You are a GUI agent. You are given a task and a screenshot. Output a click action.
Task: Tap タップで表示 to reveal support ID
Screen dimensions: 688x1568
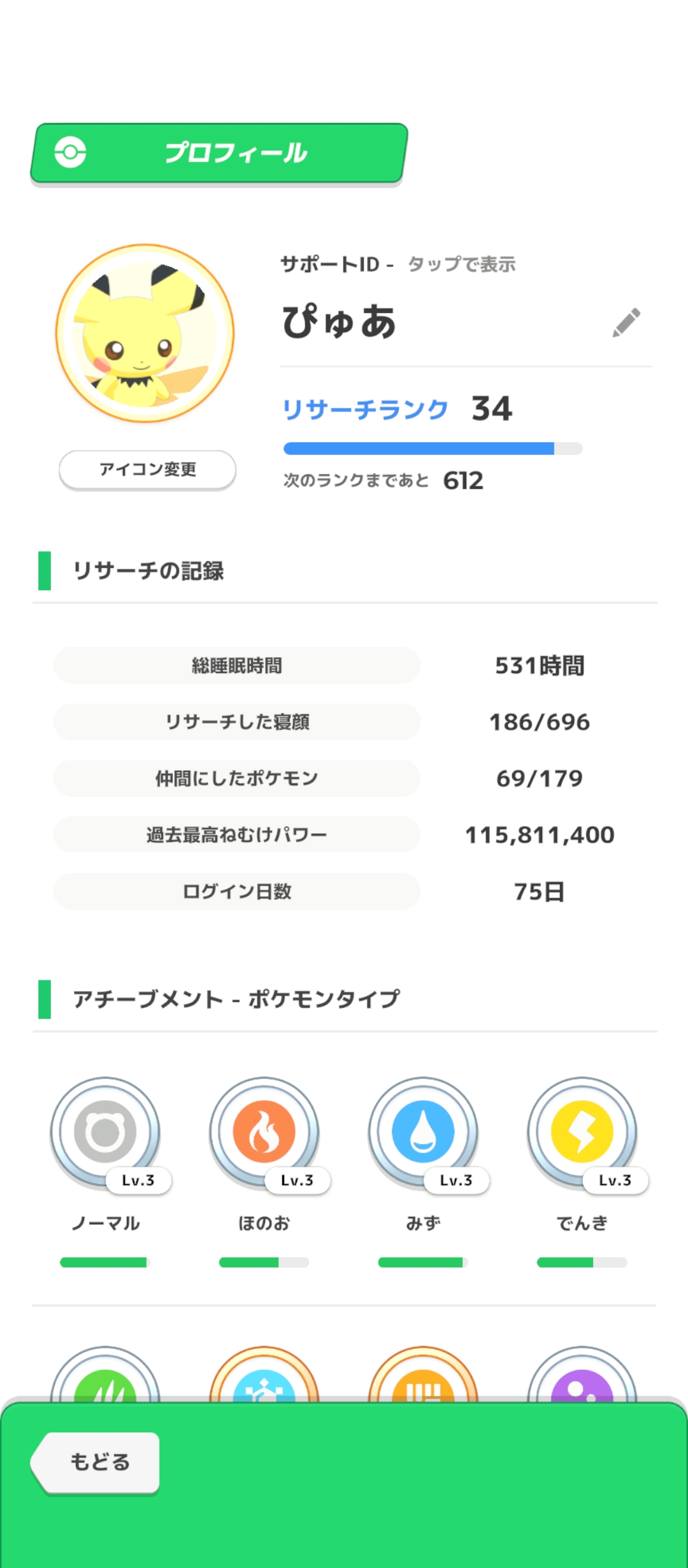462,264
